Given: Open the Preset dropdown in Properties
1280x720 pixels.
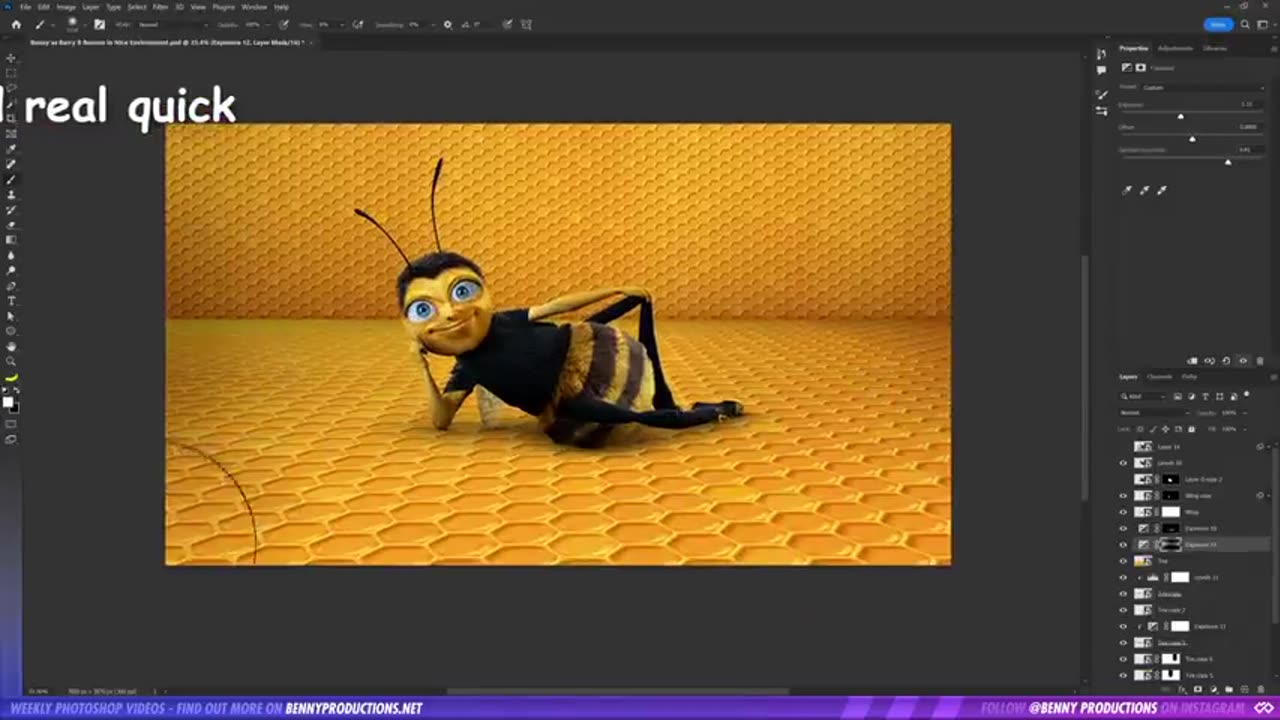Looking at the screenshot, I should [x=1203, y=87].
